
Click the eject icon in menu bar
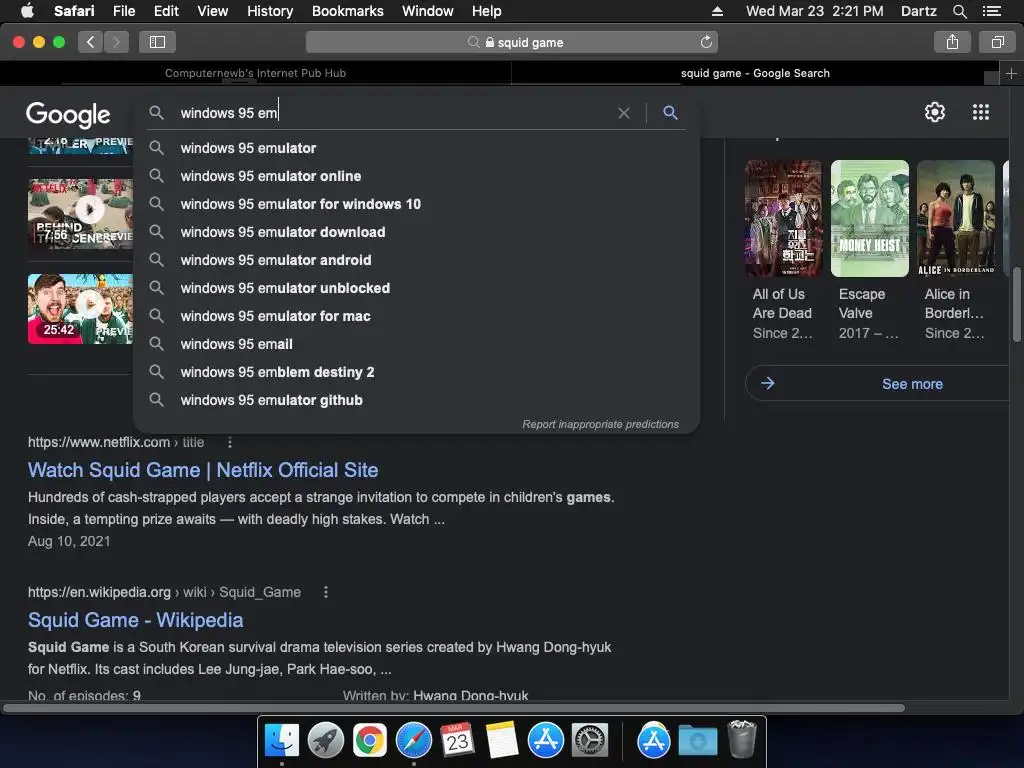click(x=717, y=11)
